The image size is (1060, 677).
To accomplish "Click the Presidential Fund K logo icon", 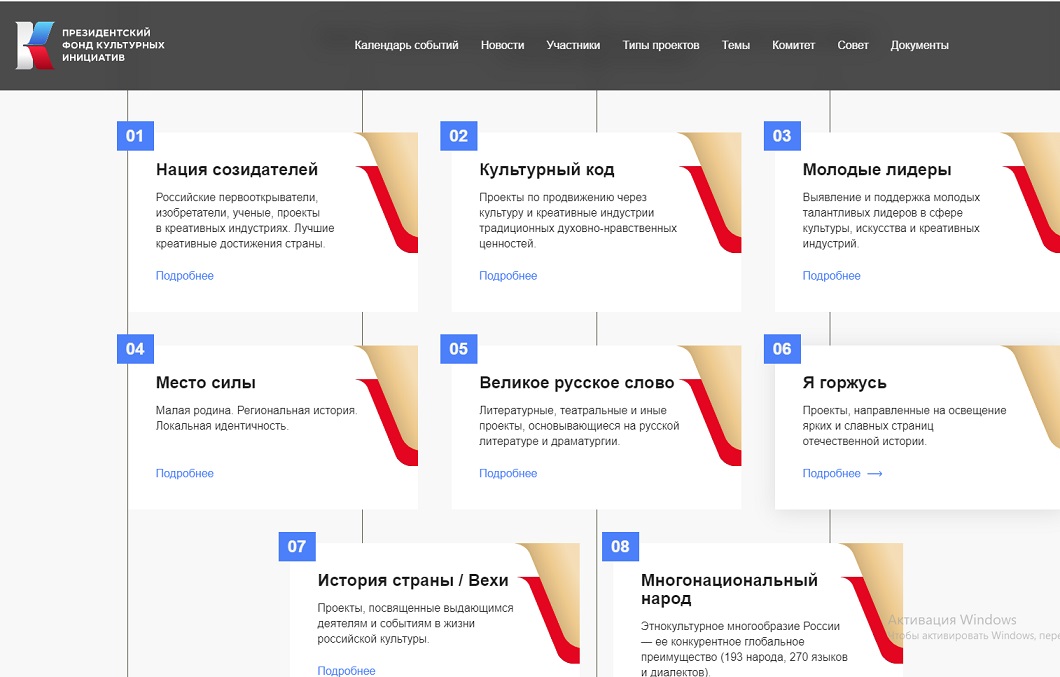I will pos(34,45).
